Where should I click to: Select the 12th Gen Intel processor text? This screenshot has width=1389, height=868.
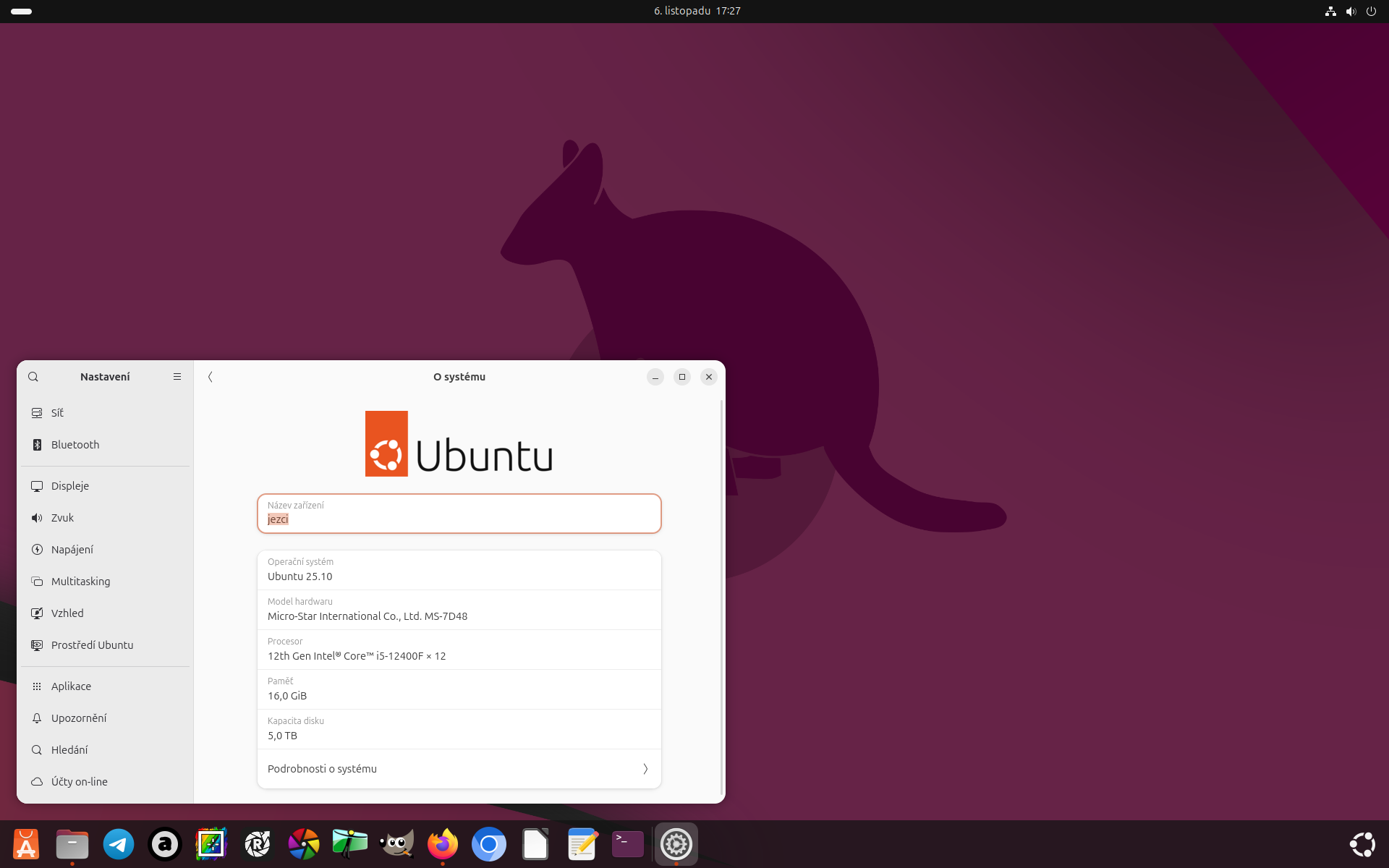(357, 656)
